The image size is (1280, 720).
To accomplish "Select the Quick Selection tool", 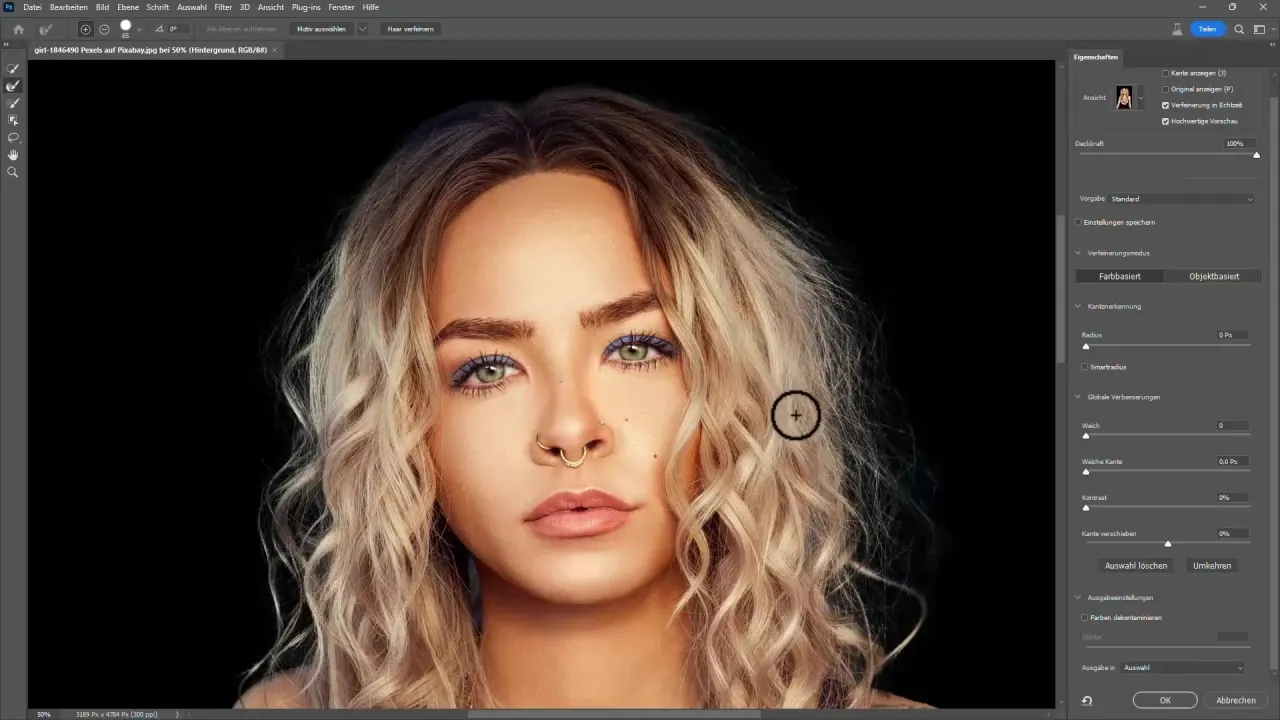I will click(13, 69).
